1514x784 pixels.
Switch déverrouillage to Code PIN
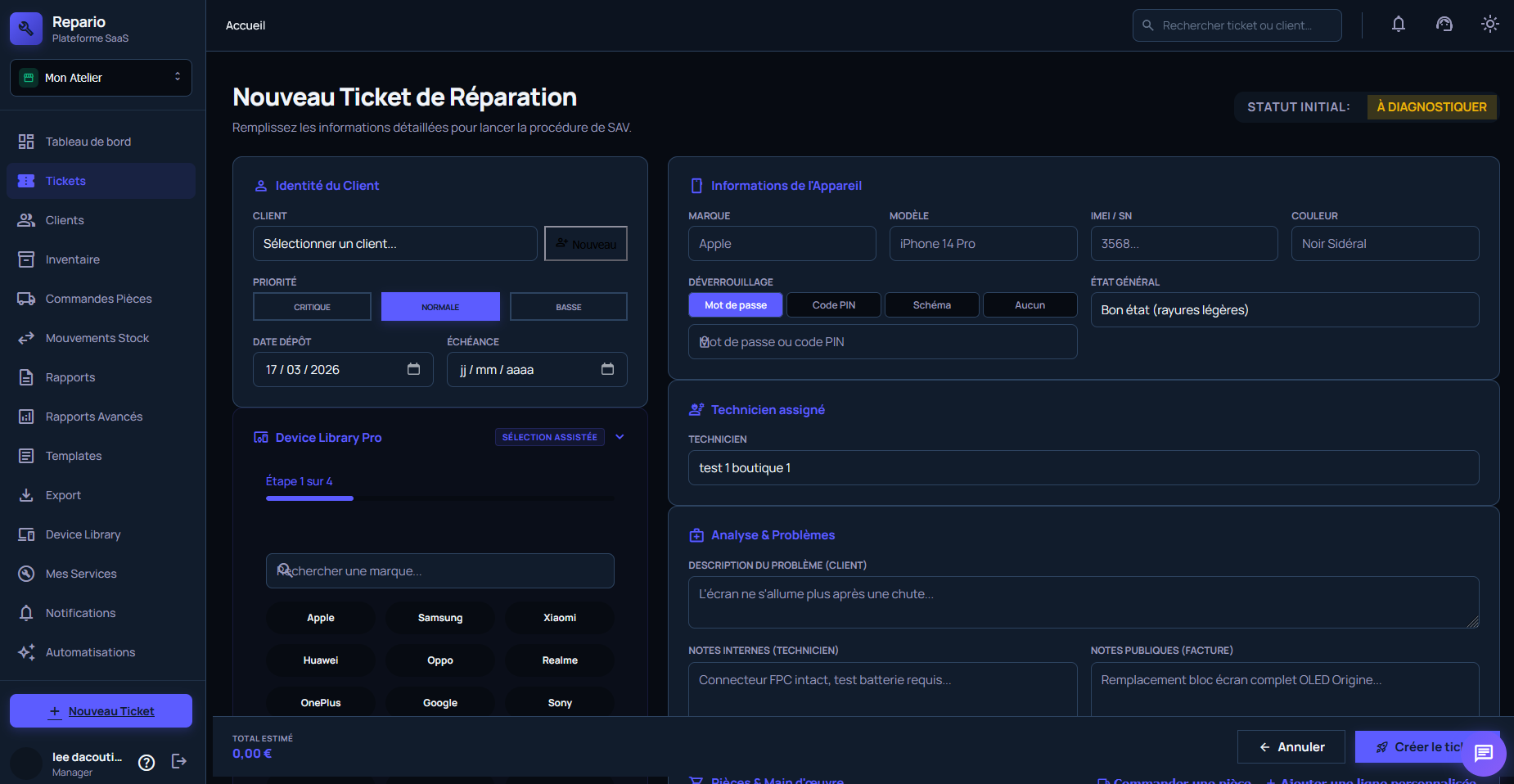click(833, 304)
